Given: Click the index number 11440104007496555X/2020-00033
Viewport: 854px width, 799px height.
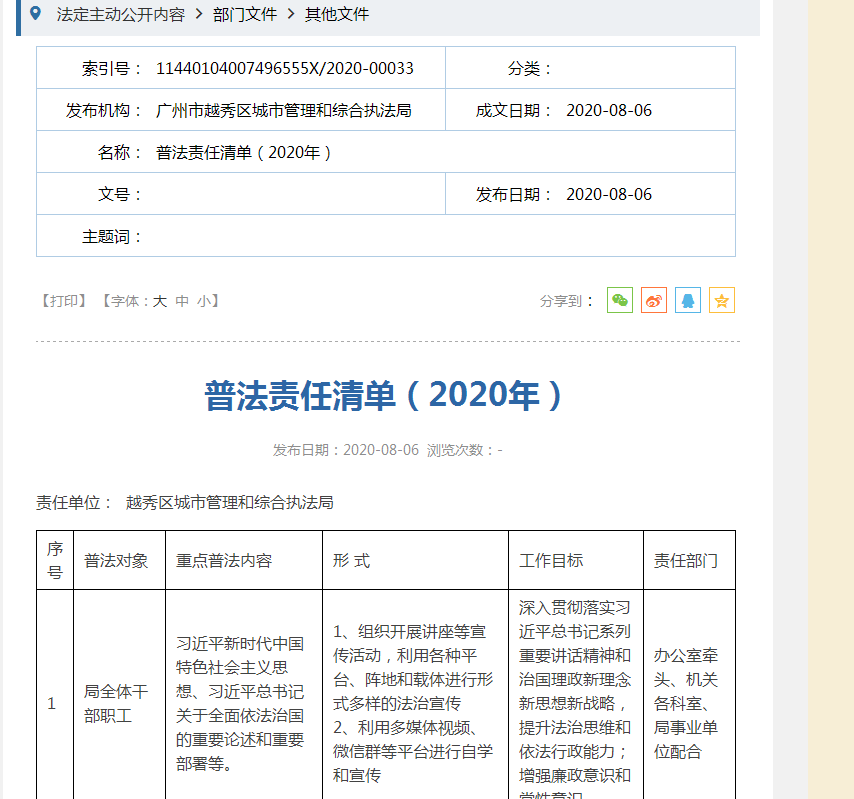Looking at the screenshot, I should (285, 68).
